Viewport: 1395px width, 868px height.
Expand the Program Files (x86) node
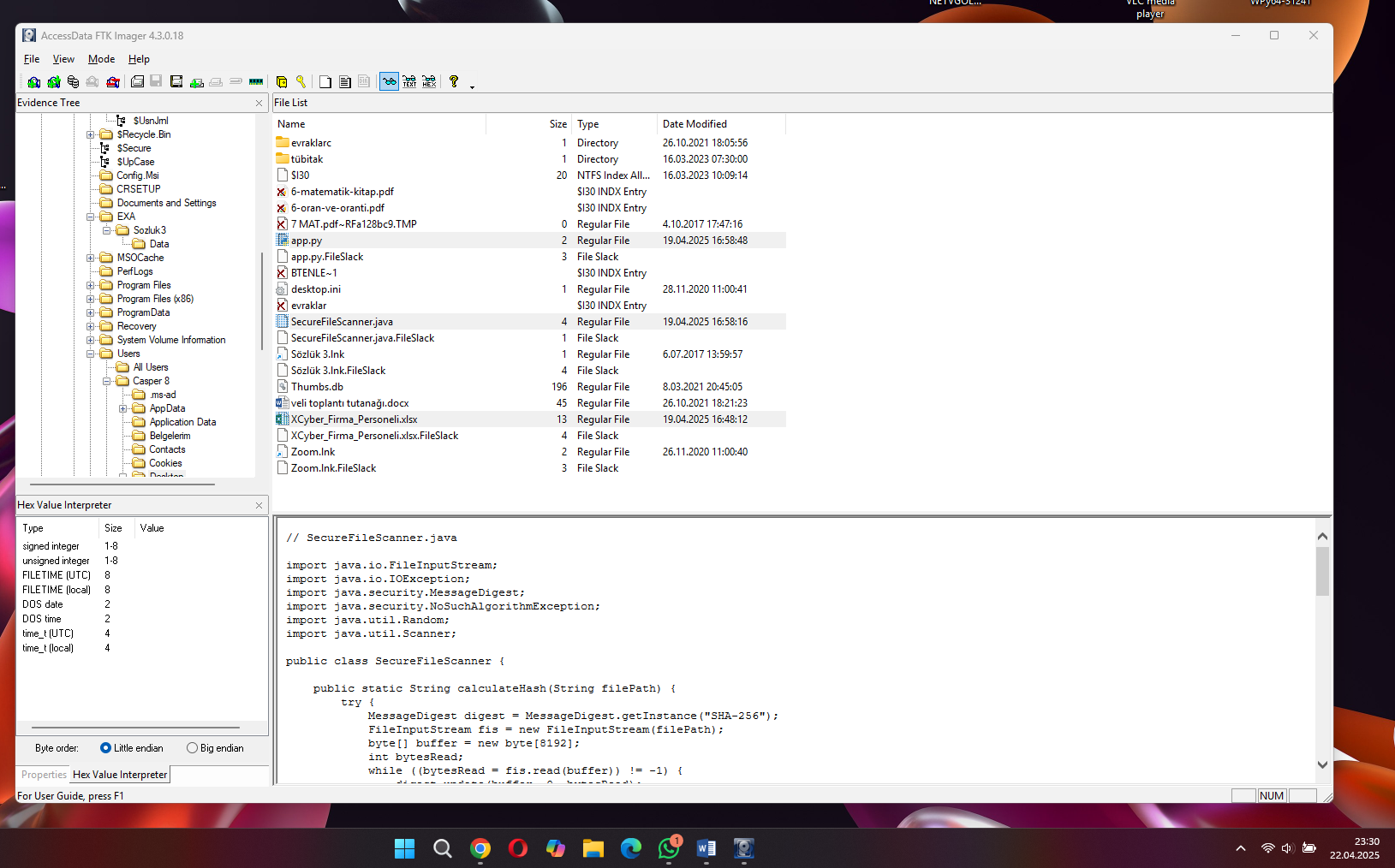[x=90, y=299]
